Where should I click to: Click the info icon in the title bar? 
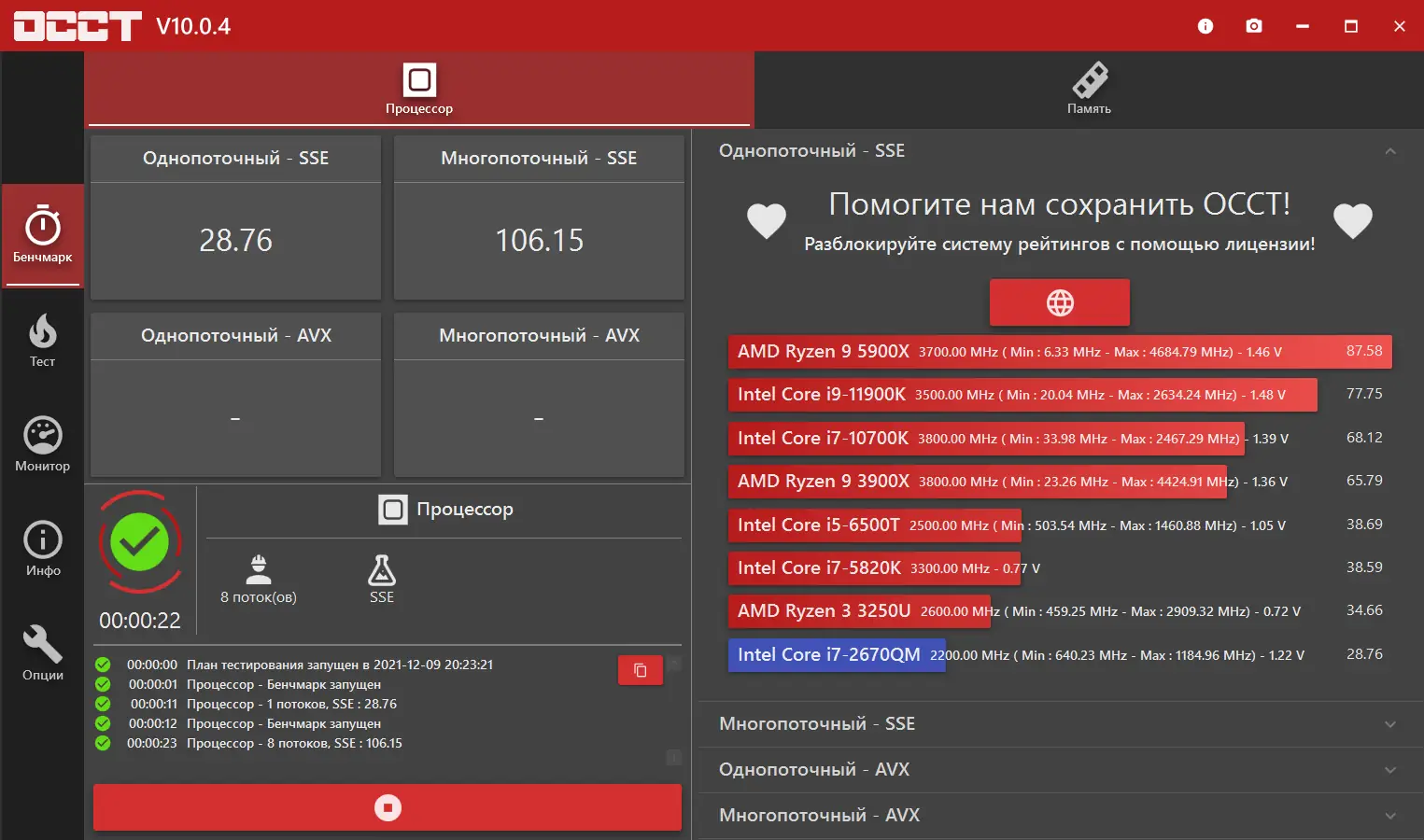1205,26
